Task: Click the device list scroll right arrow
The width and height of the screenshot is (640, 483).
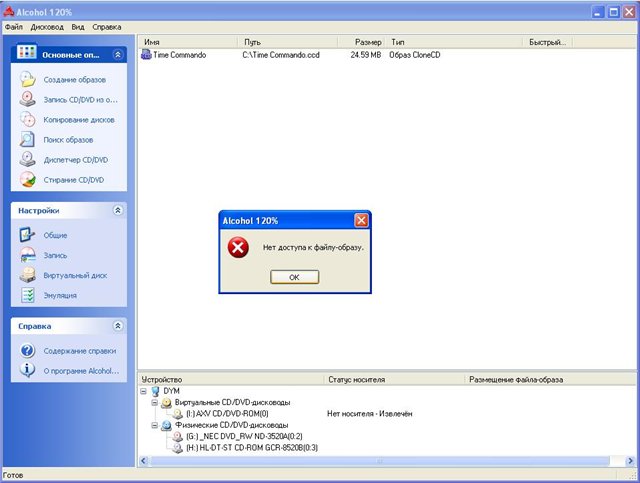Action: pyautogui.click(x=631, y=461)
